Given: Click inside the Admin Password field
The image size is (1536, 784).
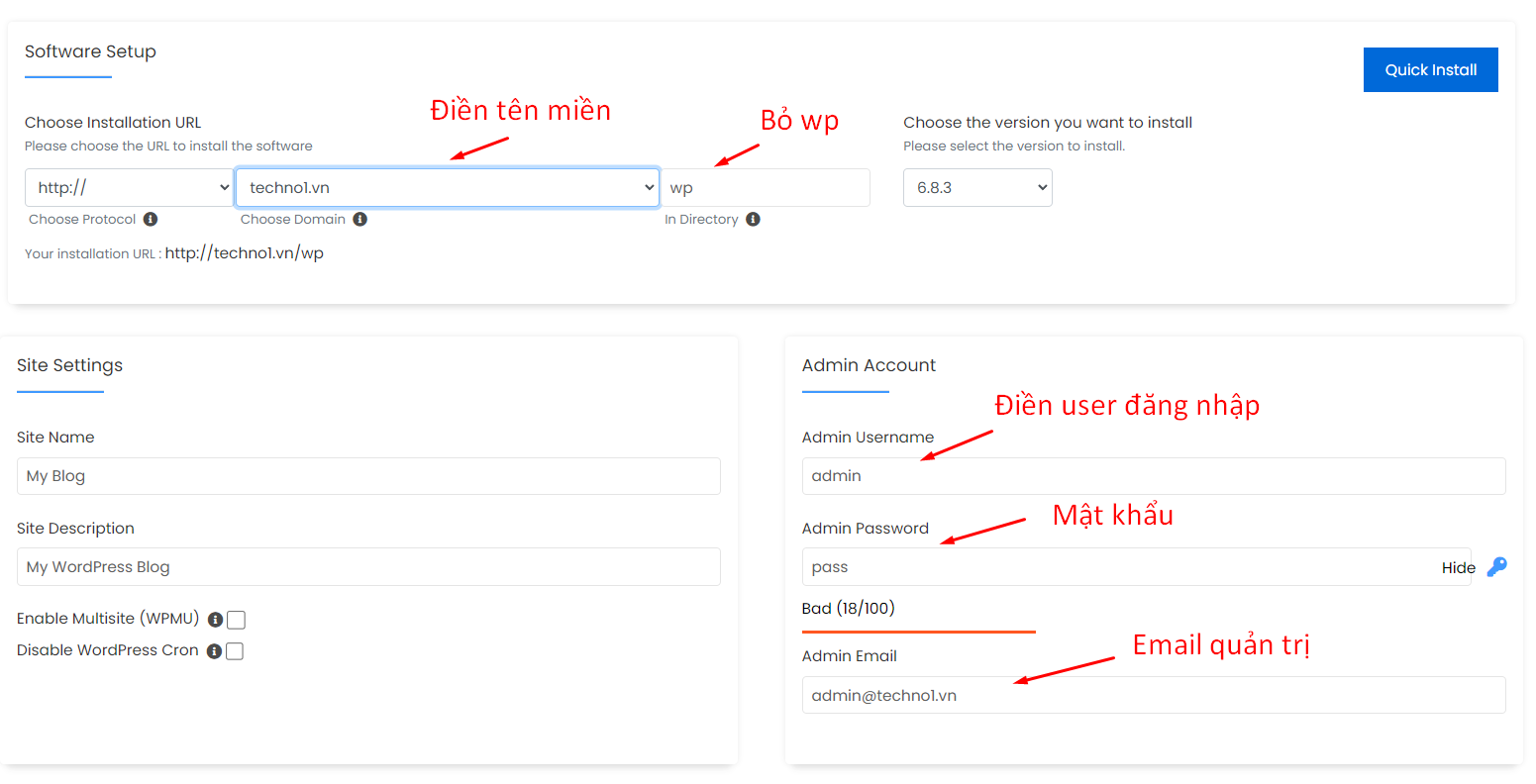Looking at the screenshot, I should pos(1119,567).
